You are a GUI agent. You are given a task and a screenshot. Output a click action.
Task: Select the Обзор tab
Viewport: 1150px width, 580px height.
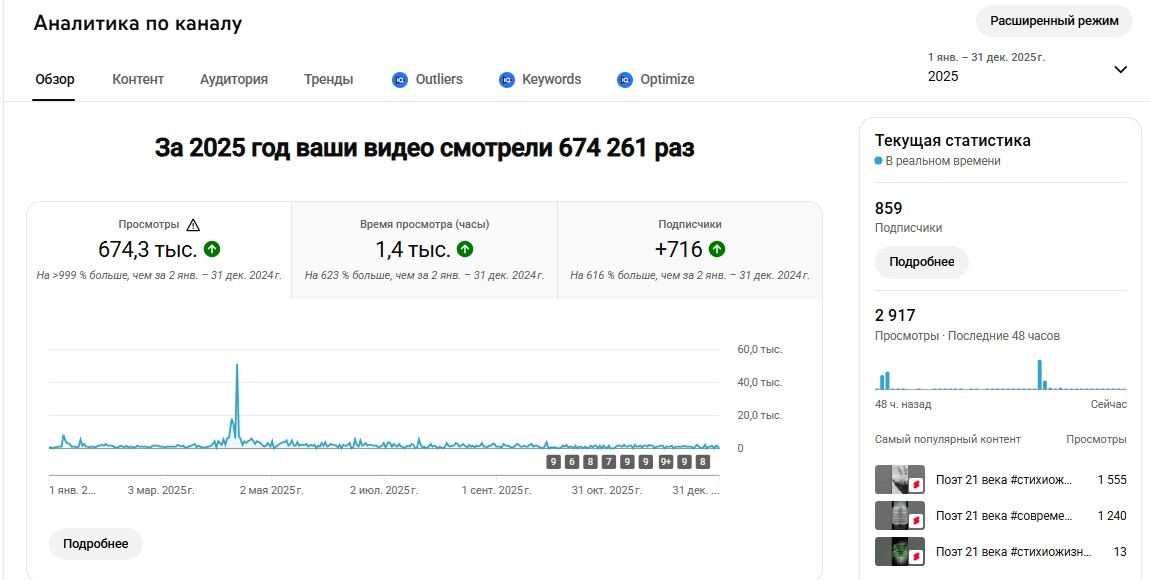[x=54, y=79]
